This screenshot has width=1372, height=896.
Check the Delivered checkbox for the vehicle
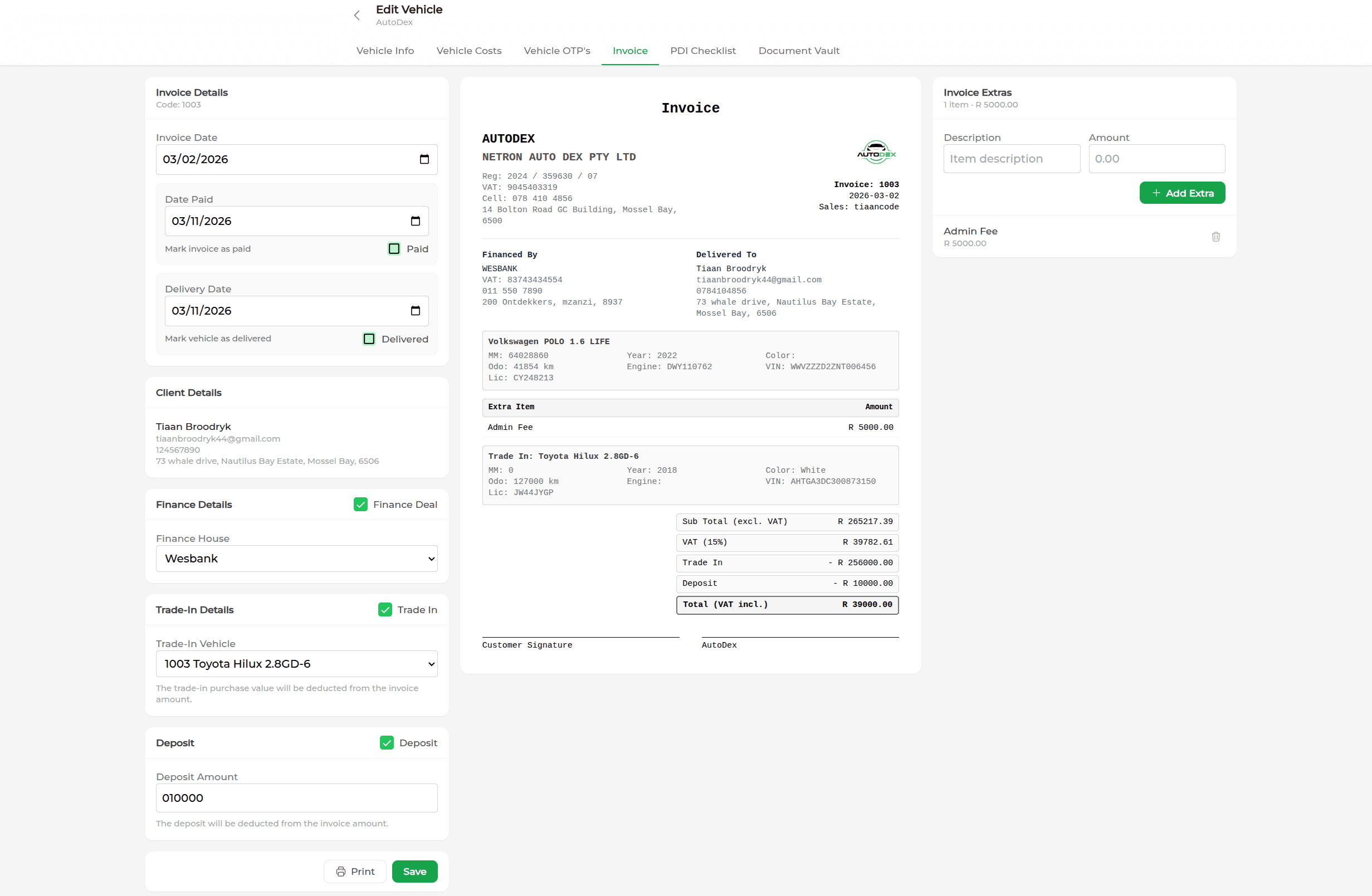pyautogui.click(x=369, y=339)
